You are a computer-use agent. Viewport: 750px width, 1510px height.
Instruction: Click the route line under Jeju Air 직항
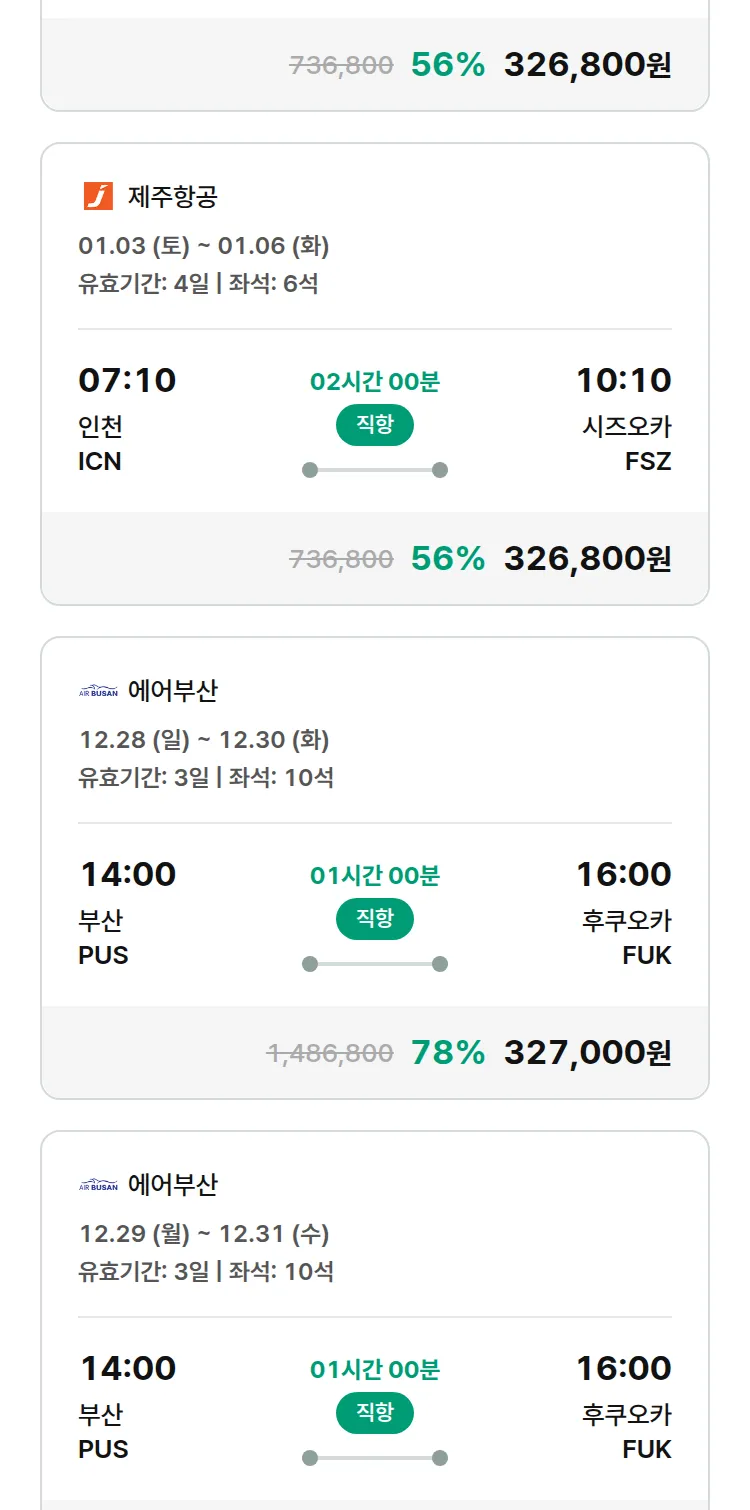[x=374, y=470]
